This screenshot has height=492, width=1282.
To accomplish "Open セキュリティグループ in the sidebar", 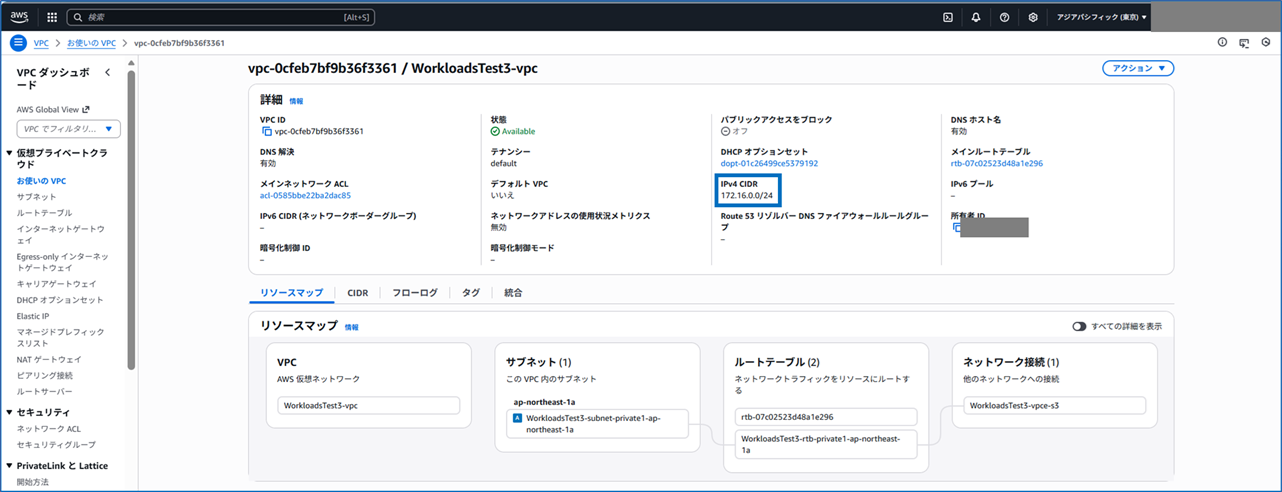I will (x=56, y=444).
